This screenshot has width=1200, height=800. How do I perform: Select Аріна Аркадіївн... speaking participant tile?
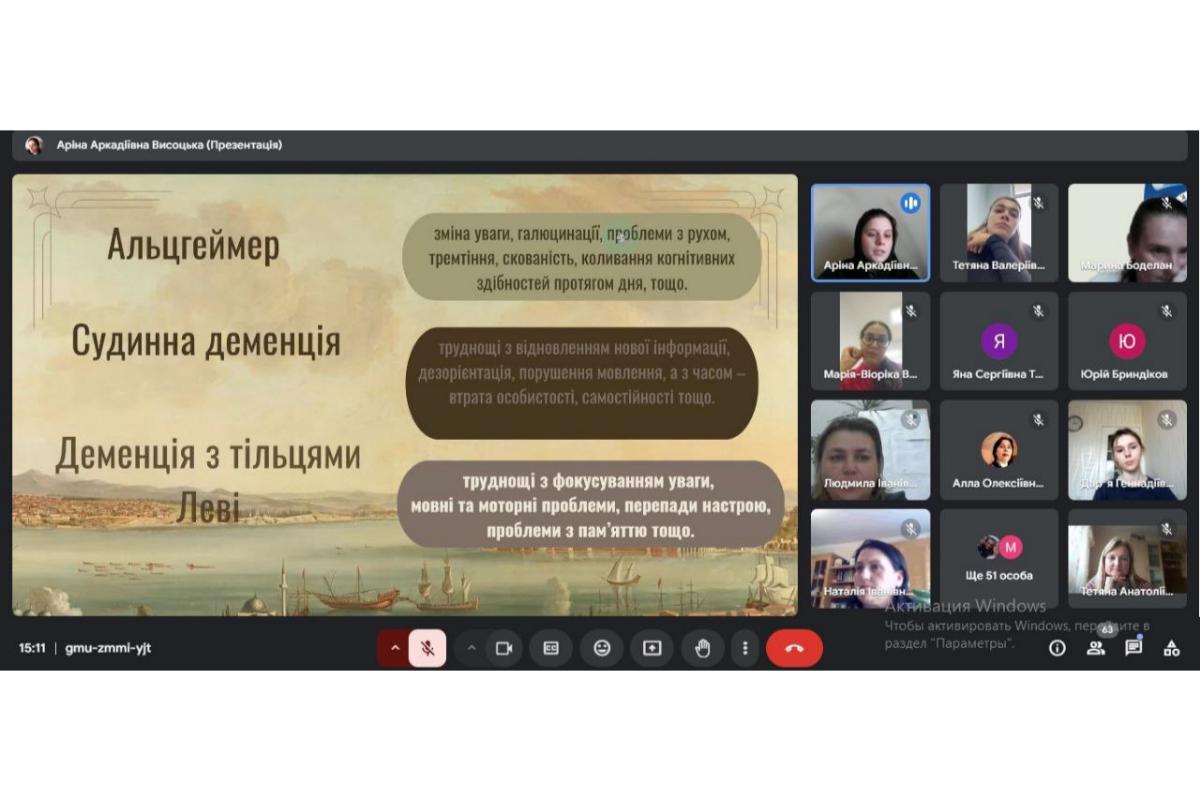(x=870, y=233)
